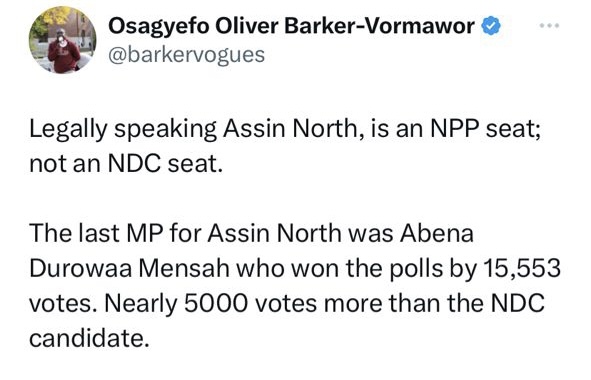591x380 pixels.
Task: Click the word 'Legally' opening the tweet
Action: point(68,130)
